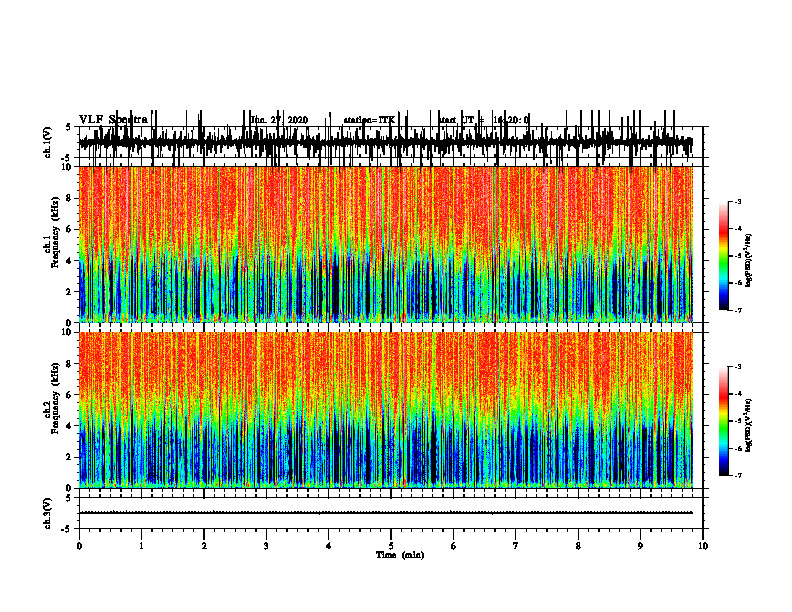This screenshot has height=612, width=792.
Task: Click the "3" tick on the time axis
Action: [x=266, y=546]
